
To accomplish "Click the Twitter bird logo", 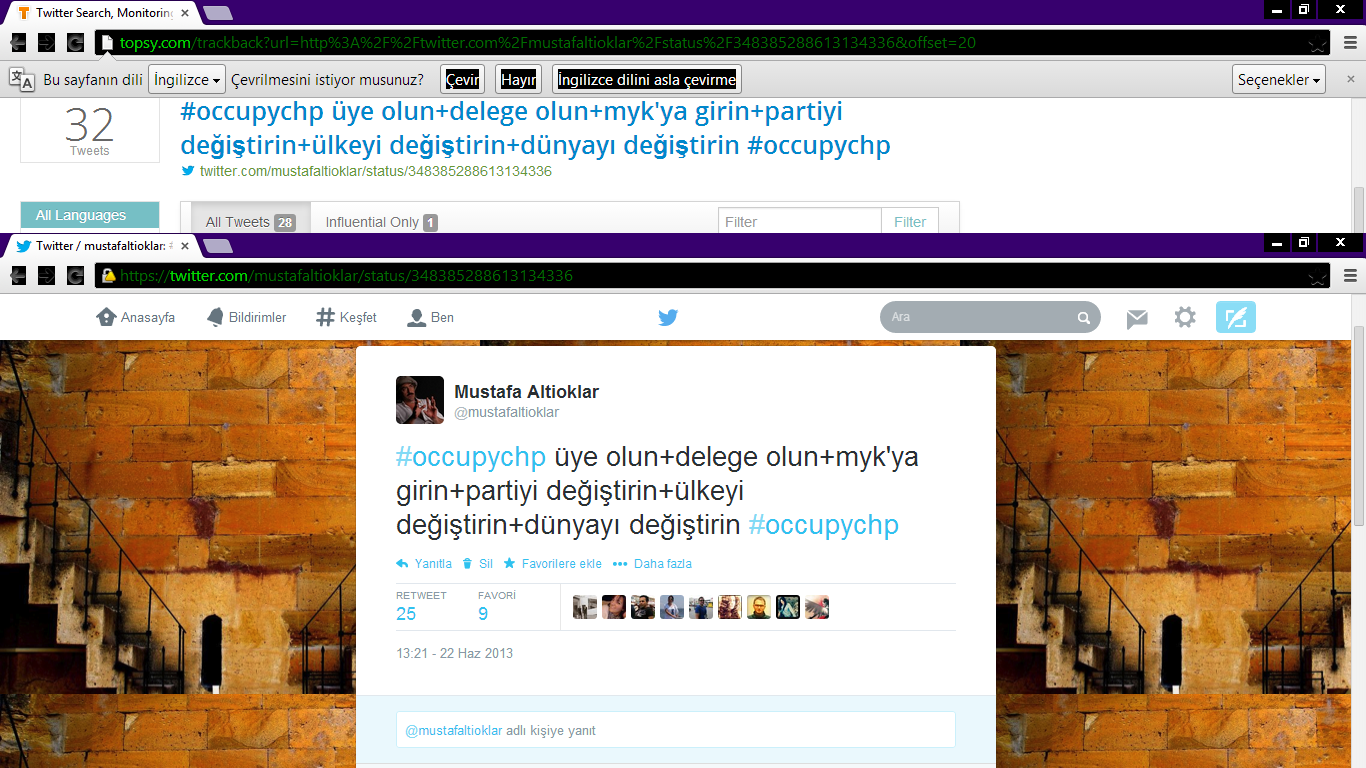I will coord(668,317).
